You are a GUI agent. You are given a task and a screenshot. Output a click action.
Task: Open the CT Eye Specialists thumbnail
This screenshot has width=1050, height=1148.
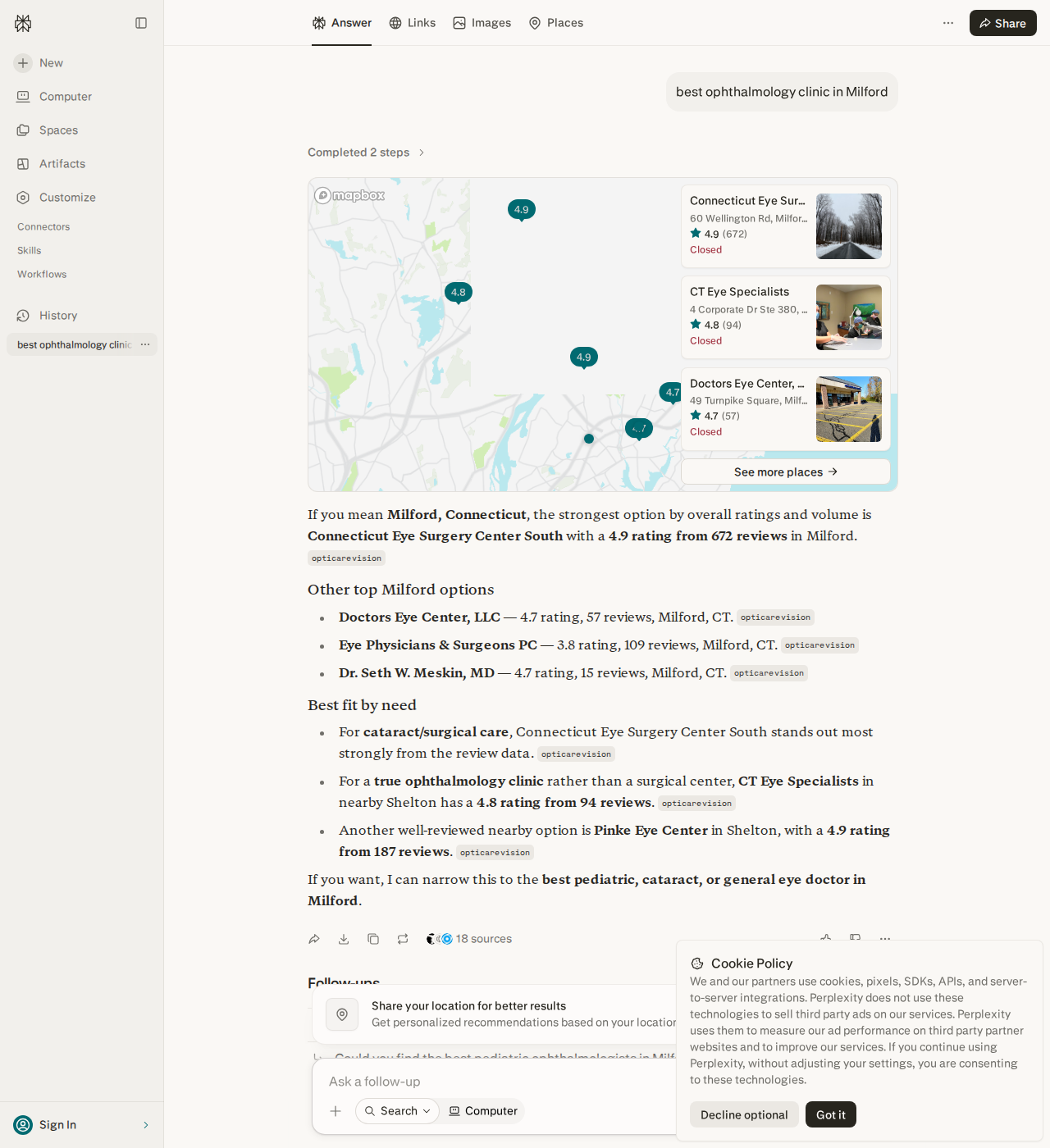click(x=849, y=317)
